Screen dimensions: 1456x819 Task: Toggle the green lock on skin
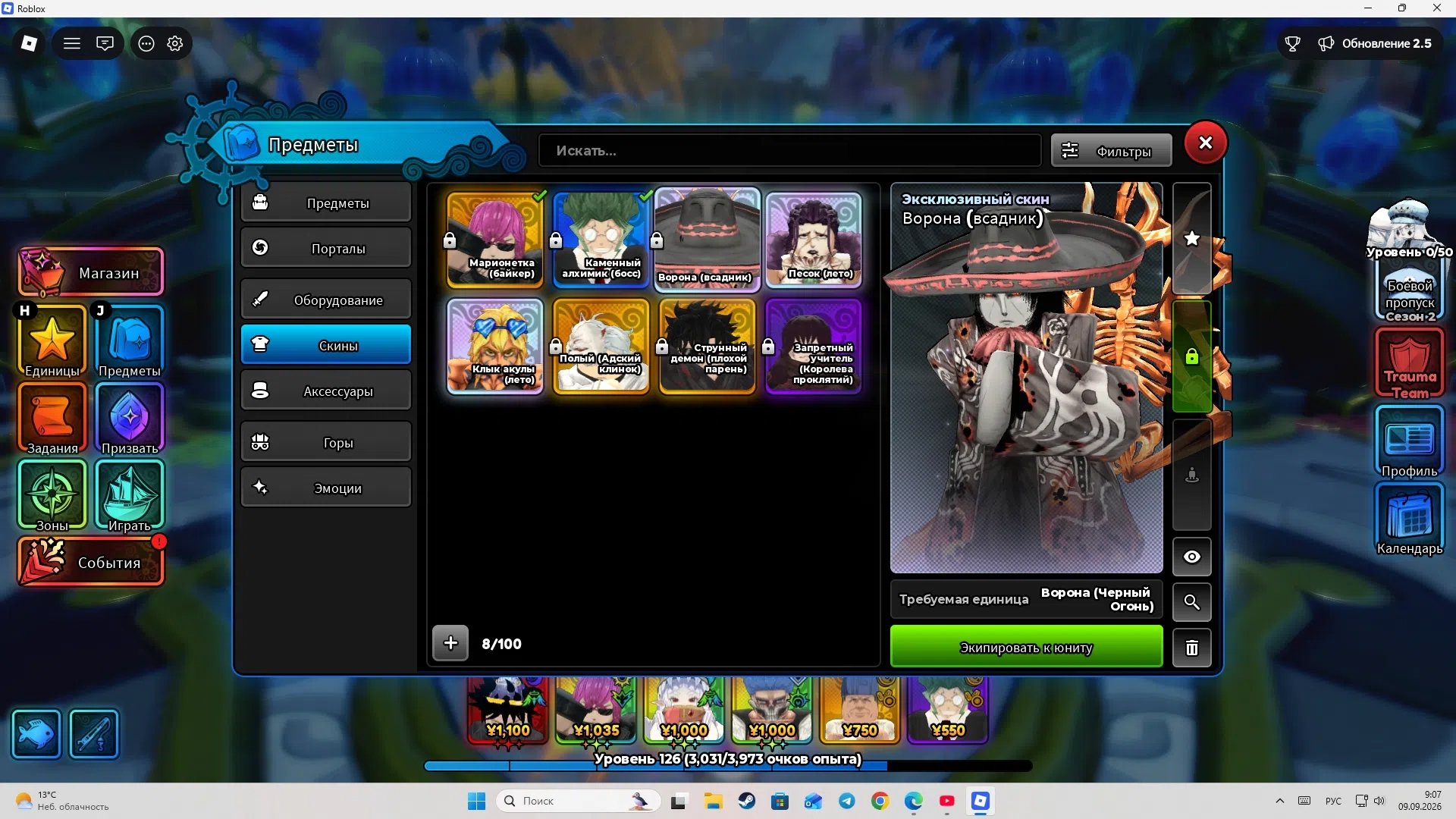[x=1192, y=356]
